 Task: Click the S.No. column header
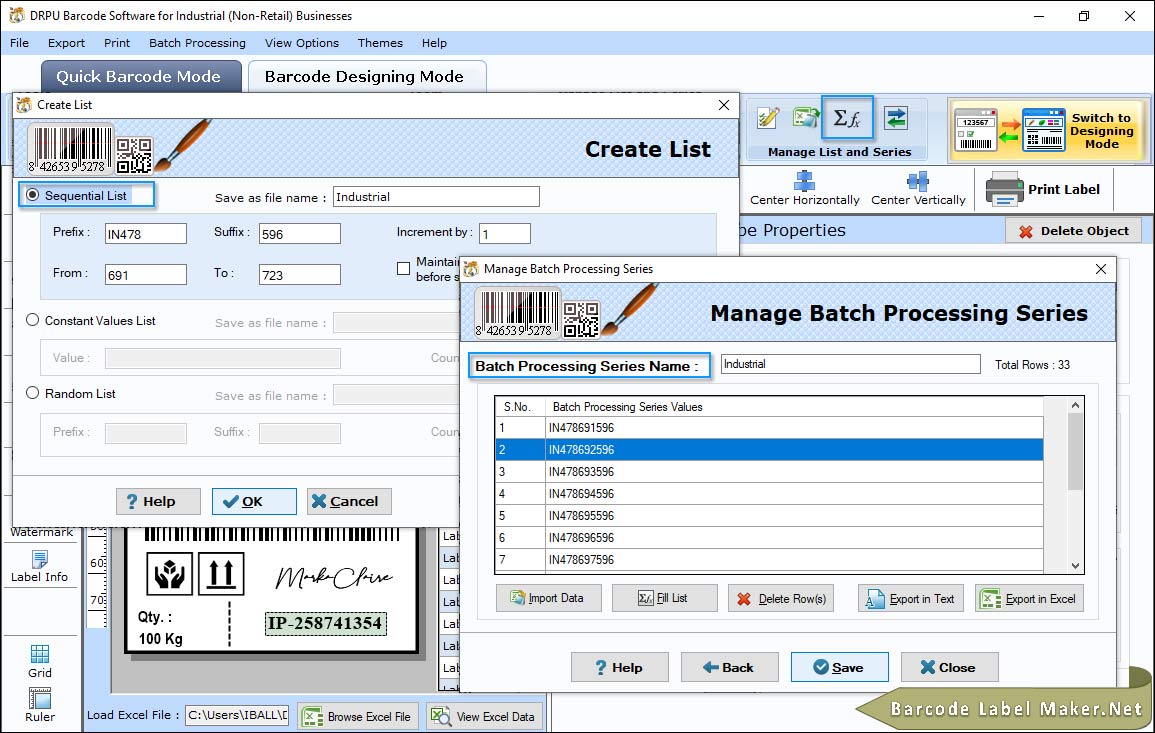(520, 407)
